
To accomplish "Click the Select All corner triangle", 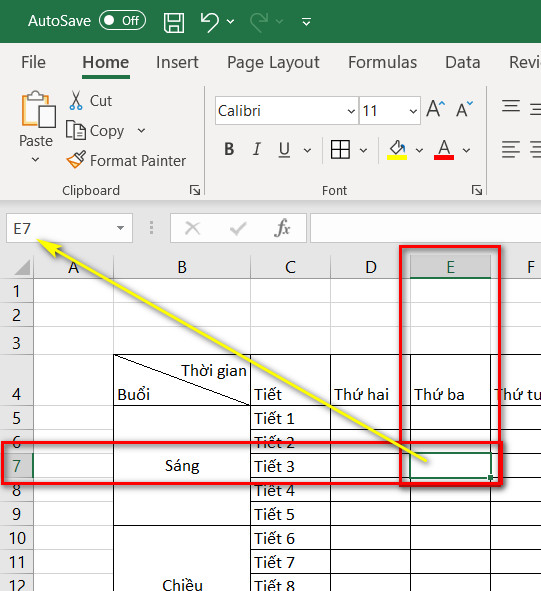I will pos(22,267).
